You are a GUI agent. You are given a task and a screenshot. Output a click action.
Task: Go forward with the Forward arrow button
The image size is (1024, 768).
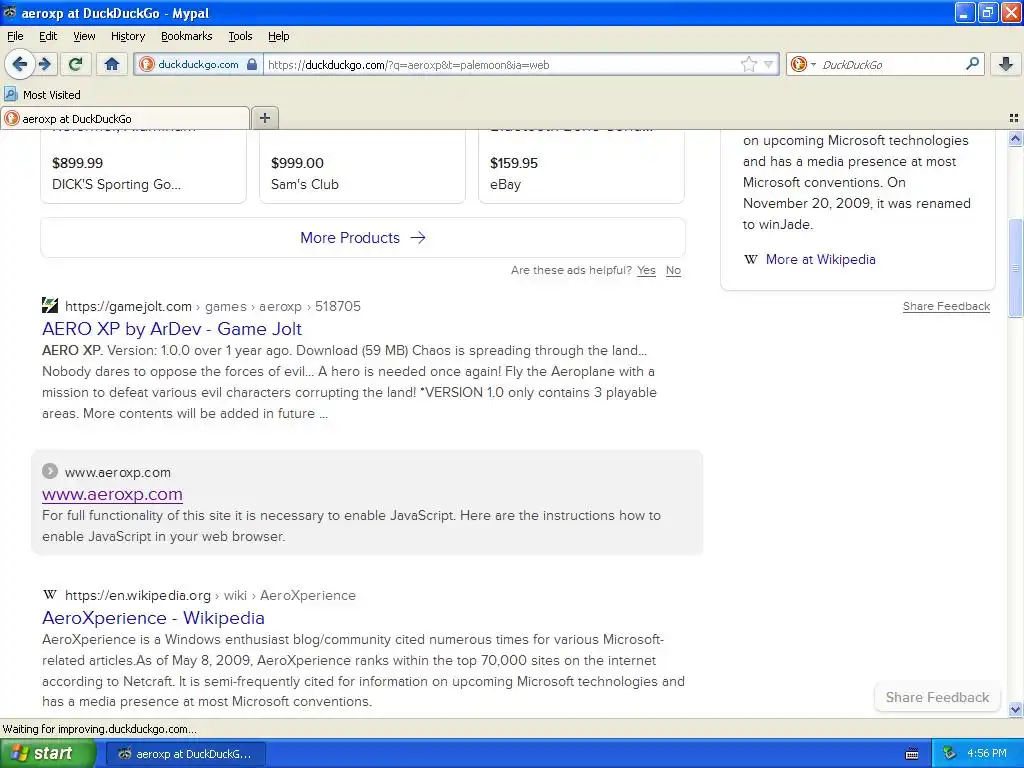pyautogui.click(x=45, y=64)
